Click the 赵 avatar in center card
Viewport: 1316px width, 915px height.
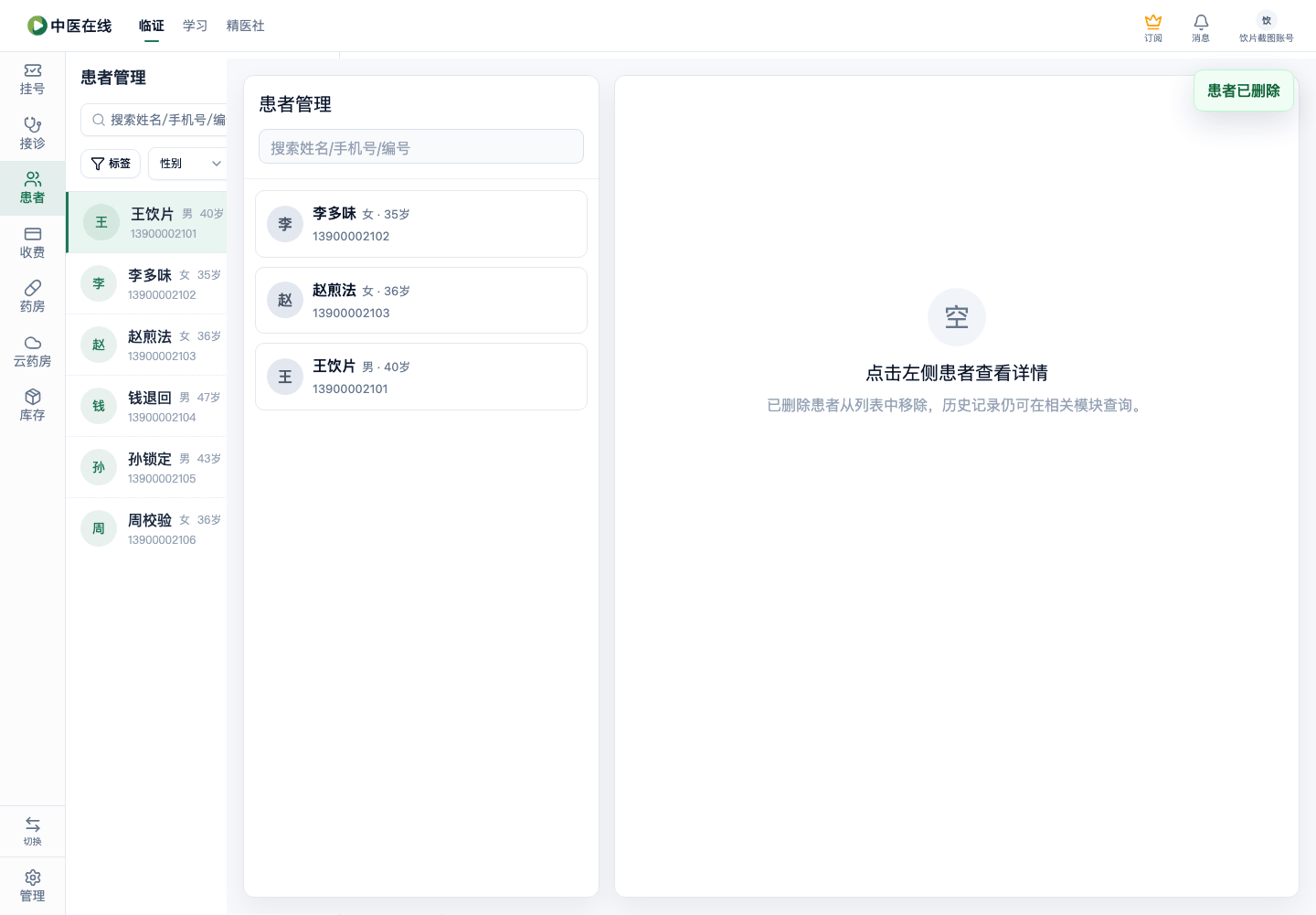click(285, 300)
